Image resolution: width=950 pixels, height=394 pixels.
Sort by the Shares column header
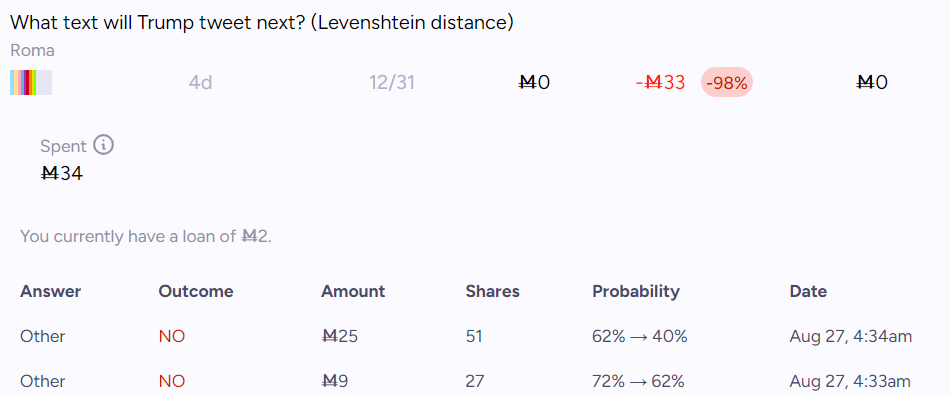coord(493,292)
